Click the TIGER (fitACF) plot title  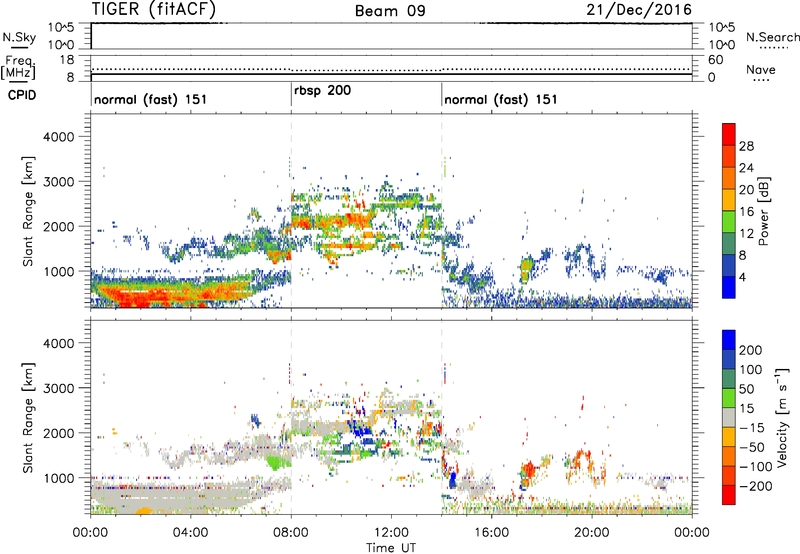154,9
